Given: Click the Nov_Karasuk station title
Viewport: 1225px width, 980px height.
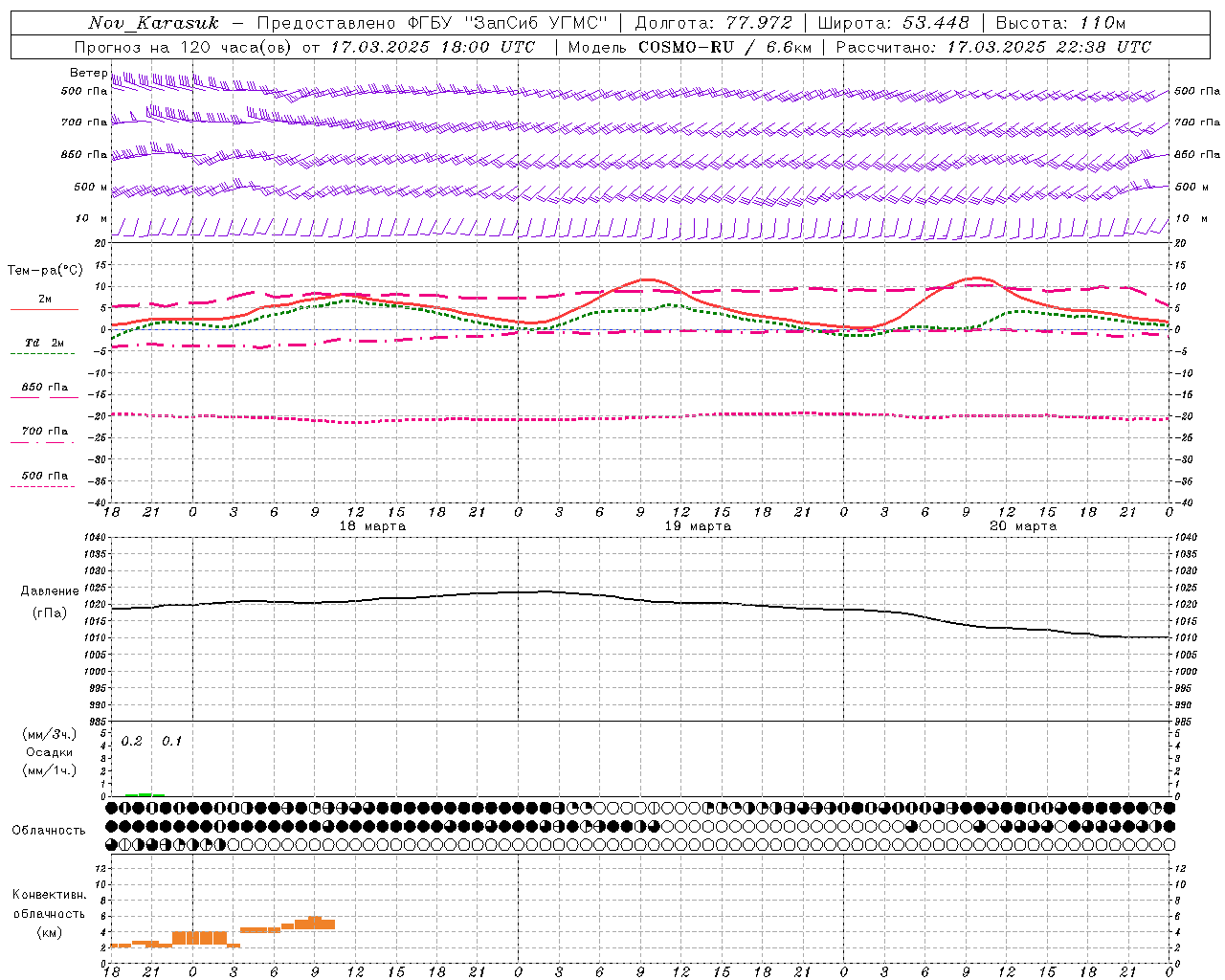Looking at the screenshot, I should pyautogui.click(x=153, y=23).
